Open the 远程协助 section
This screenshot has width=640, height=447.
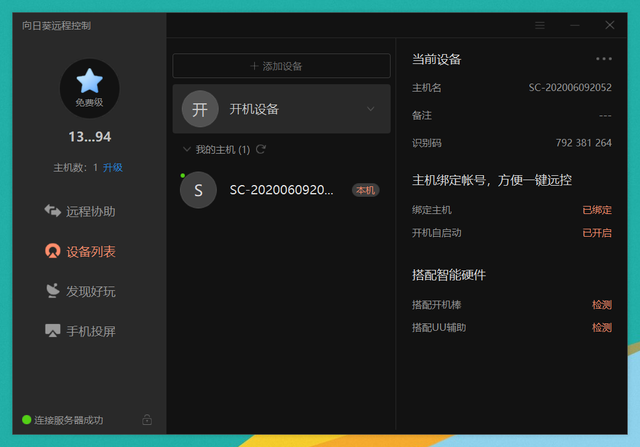point(80,211)
